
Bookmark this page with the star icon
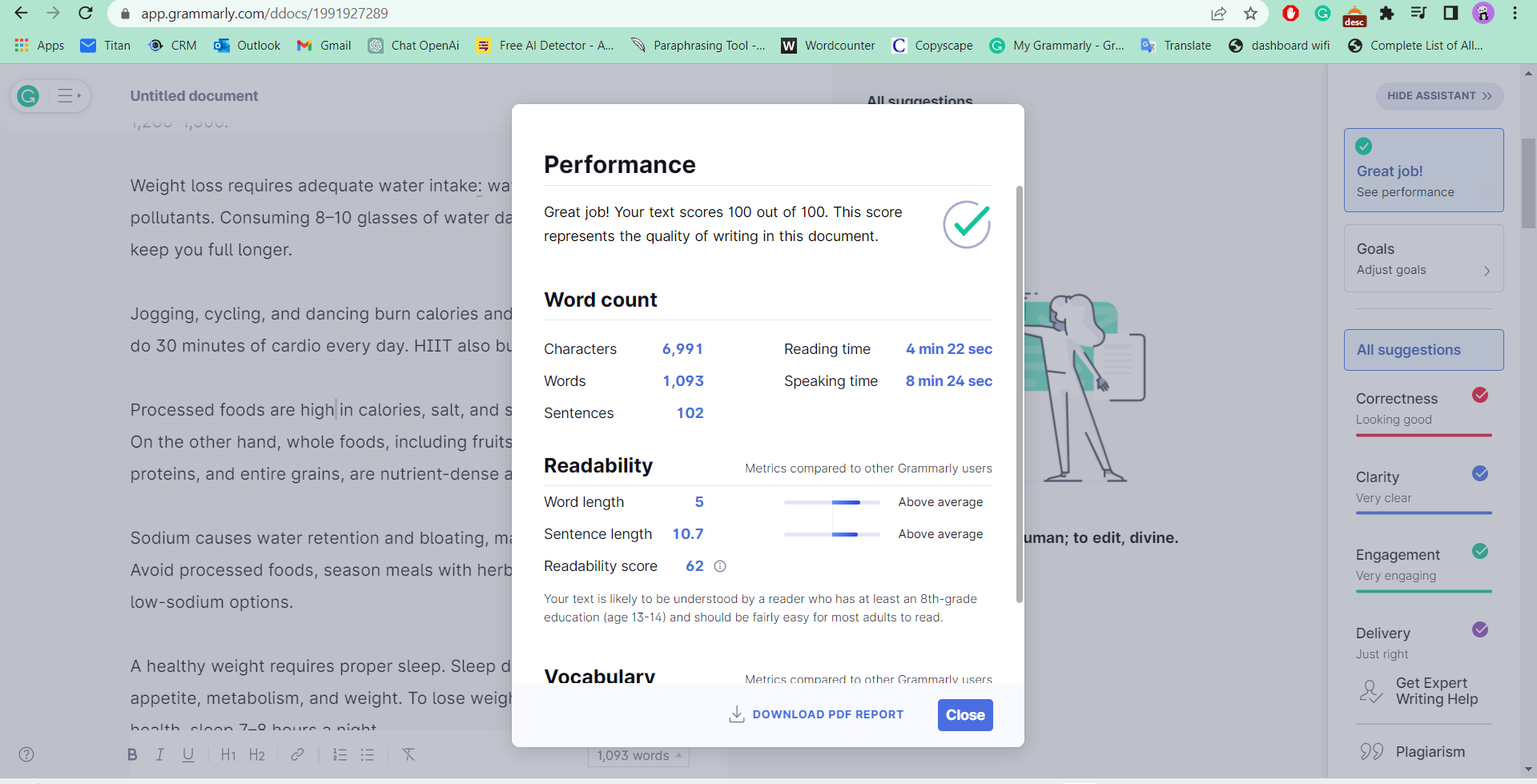1250,14
